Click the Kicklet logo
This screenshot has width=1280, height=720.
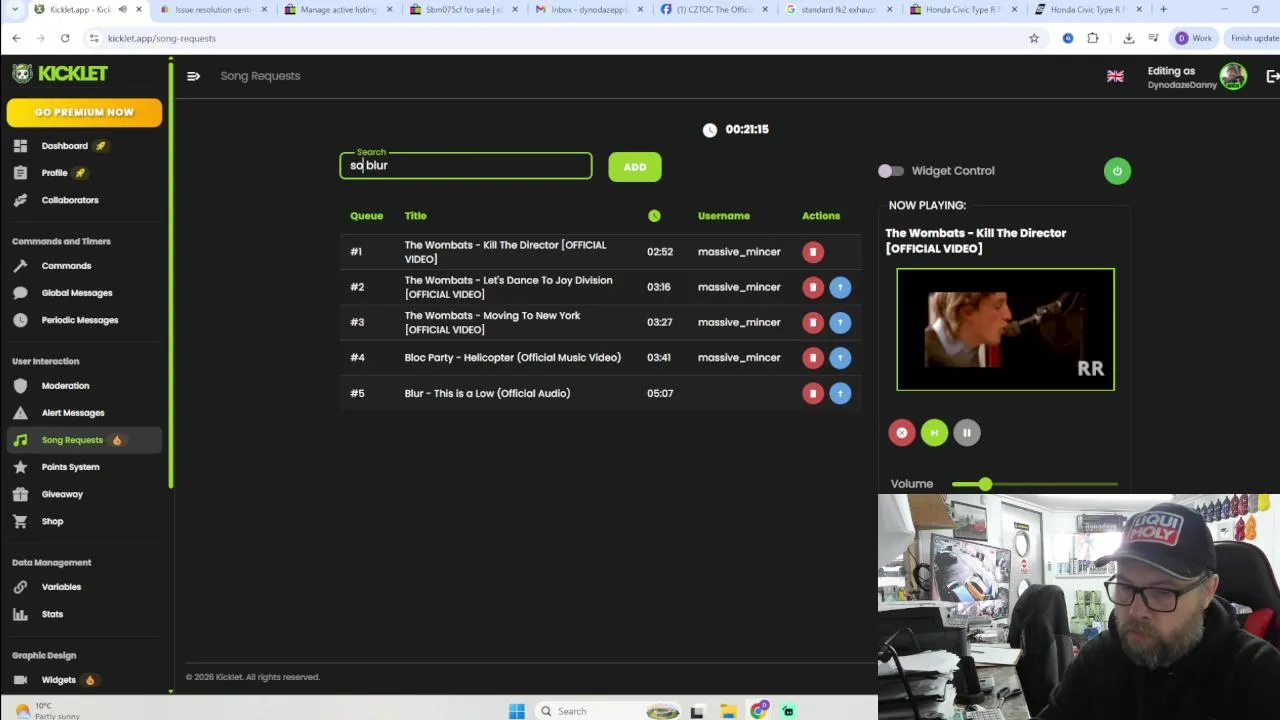[60, 74]
